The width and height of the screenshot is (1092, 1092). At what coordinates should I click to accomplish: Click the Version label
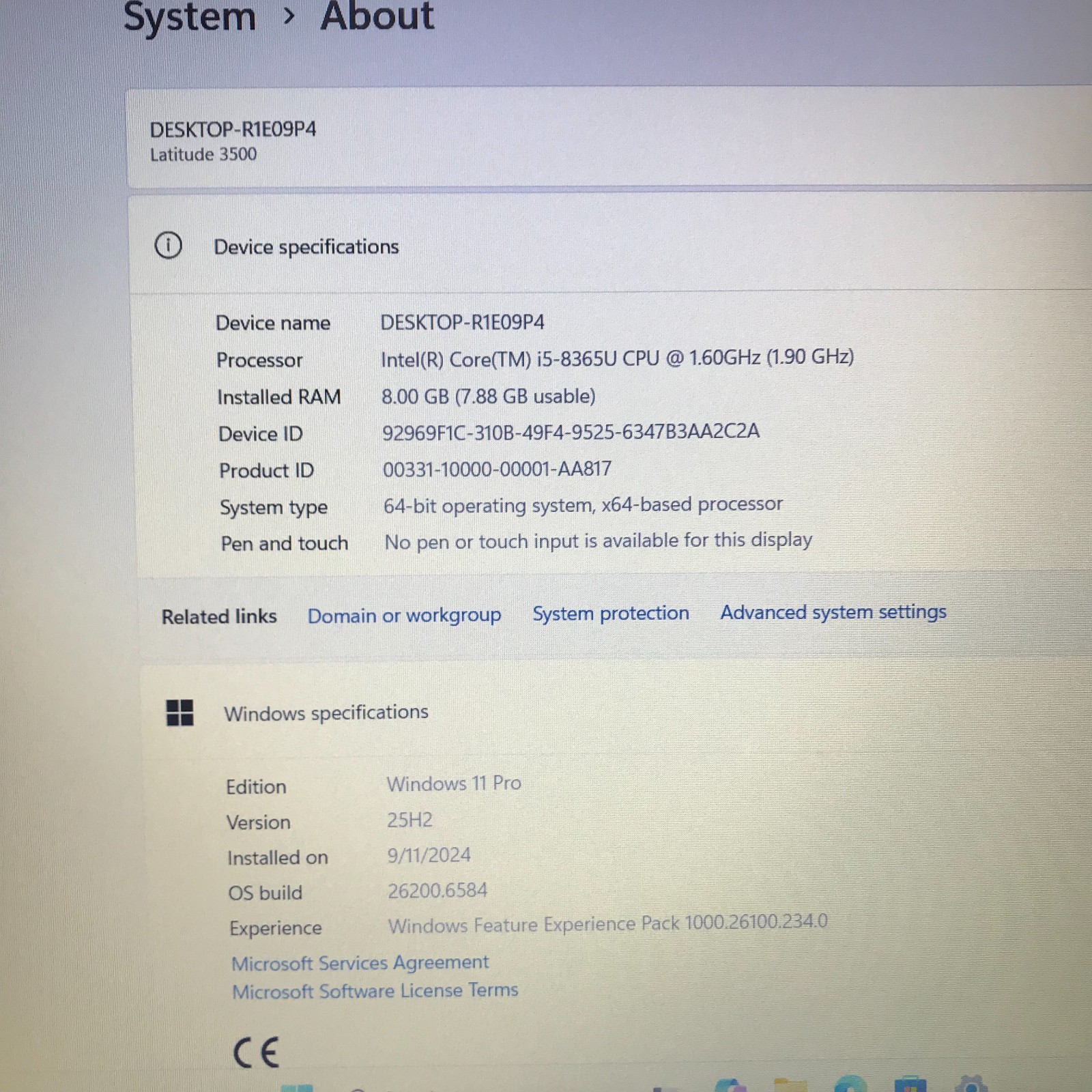259,822
